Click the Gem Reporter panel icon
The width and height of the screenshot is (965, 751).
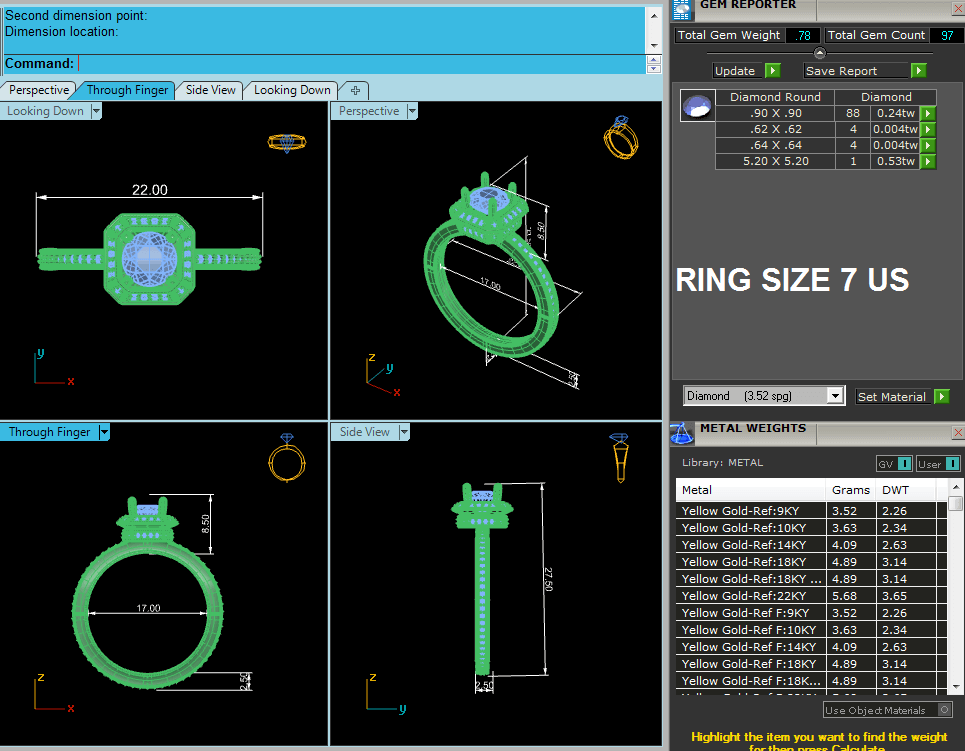pyautogui.click(x=682, y=9)
